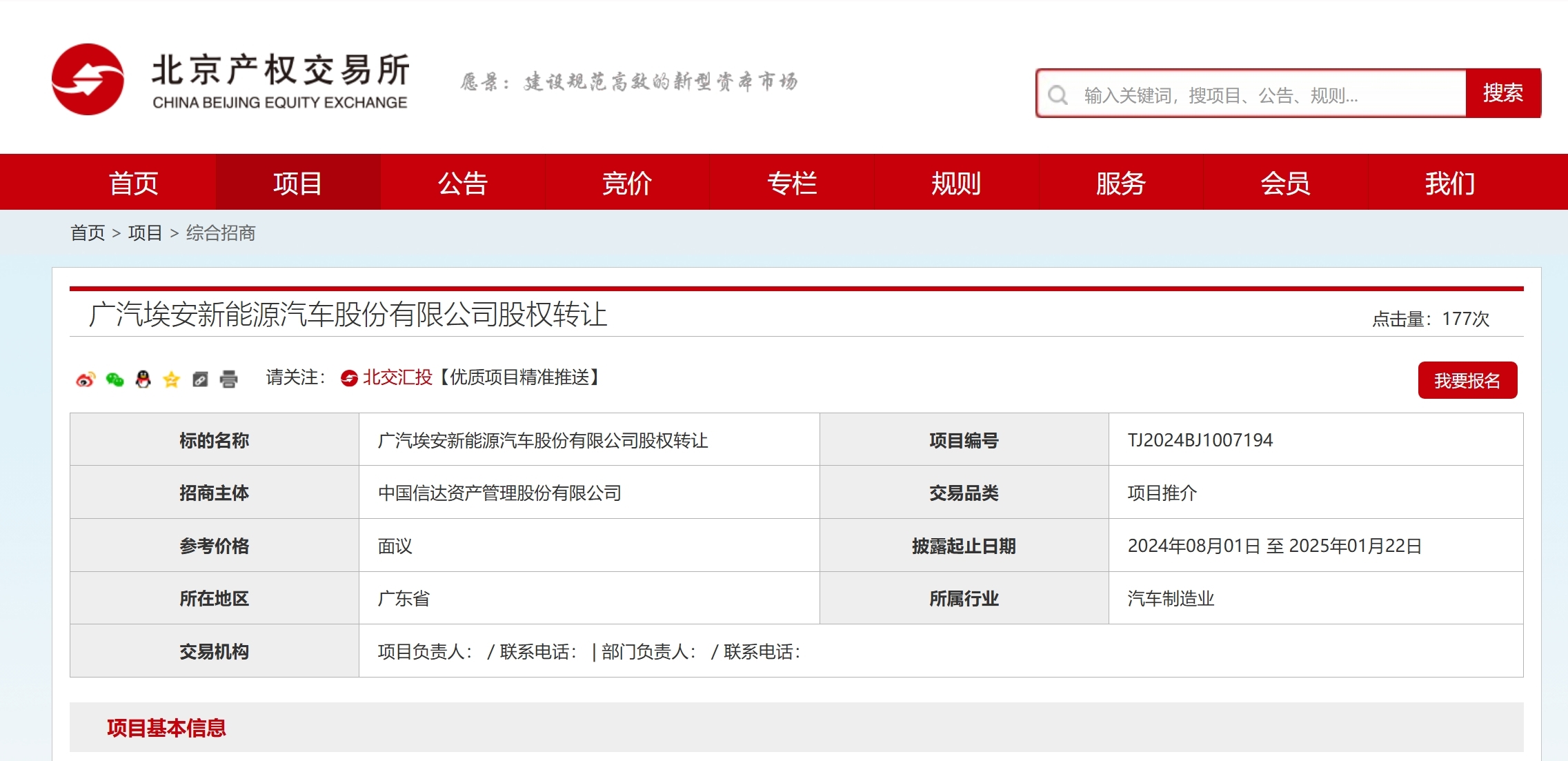
Task: Click the 我要报名 sign-up button
Action: pos(1467,380)
